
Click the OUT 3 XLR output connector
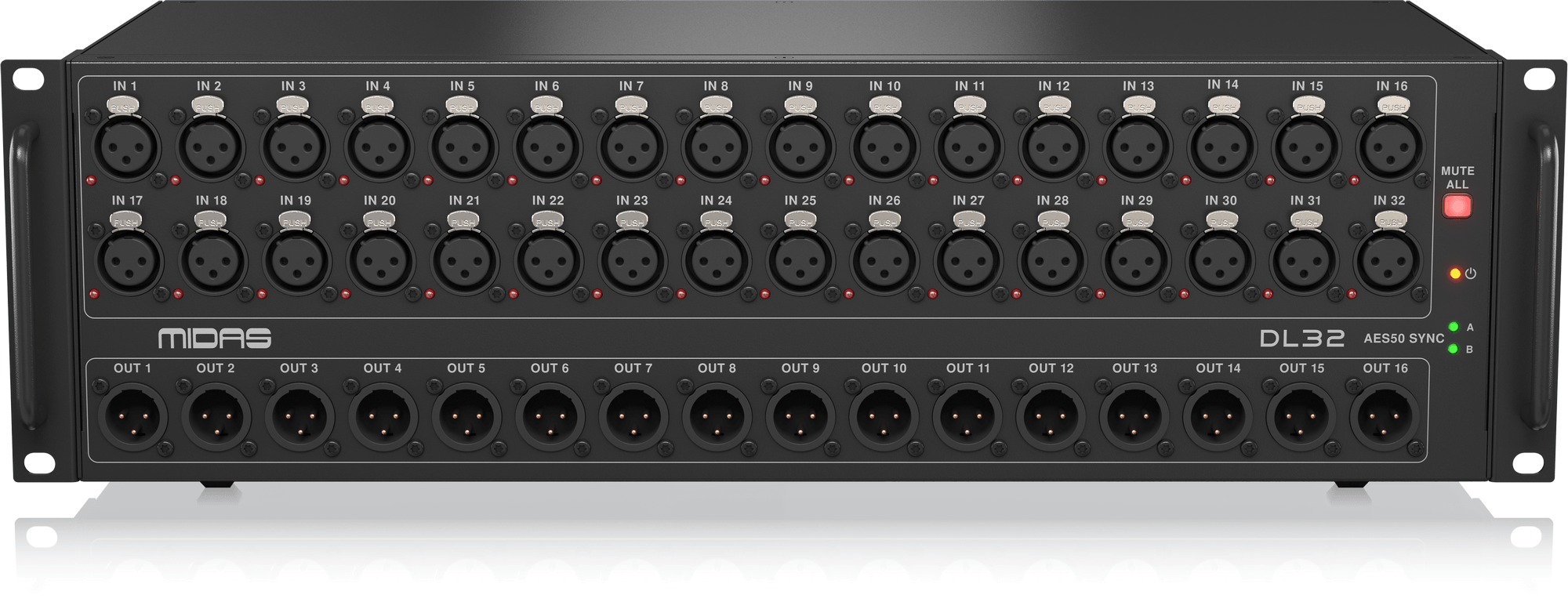[299, 416]
